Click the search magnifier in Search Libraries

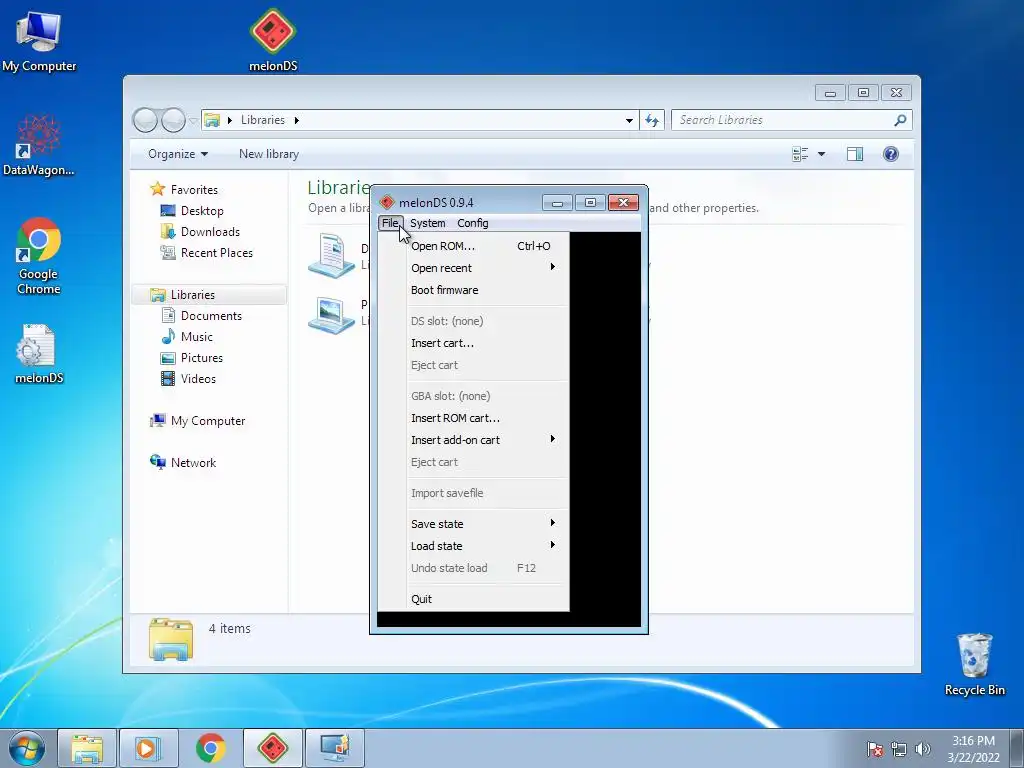point(900,120)
